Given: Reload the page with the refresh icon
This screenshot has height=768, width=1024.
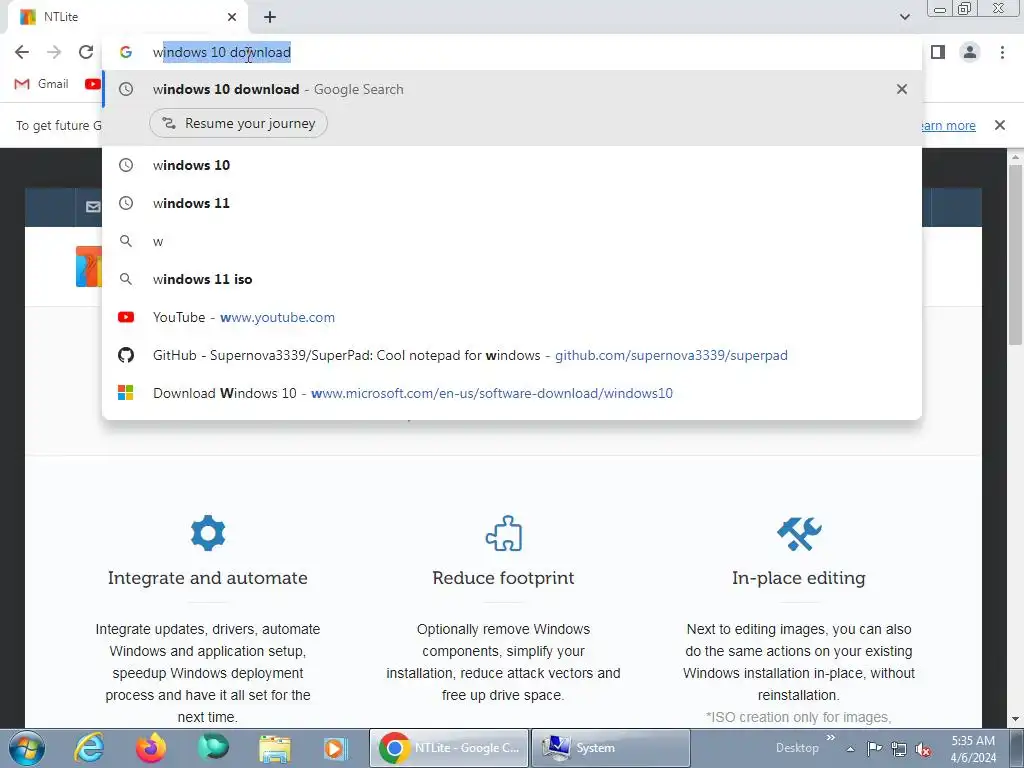Looking at the screenshot, I should pos(86,52).
